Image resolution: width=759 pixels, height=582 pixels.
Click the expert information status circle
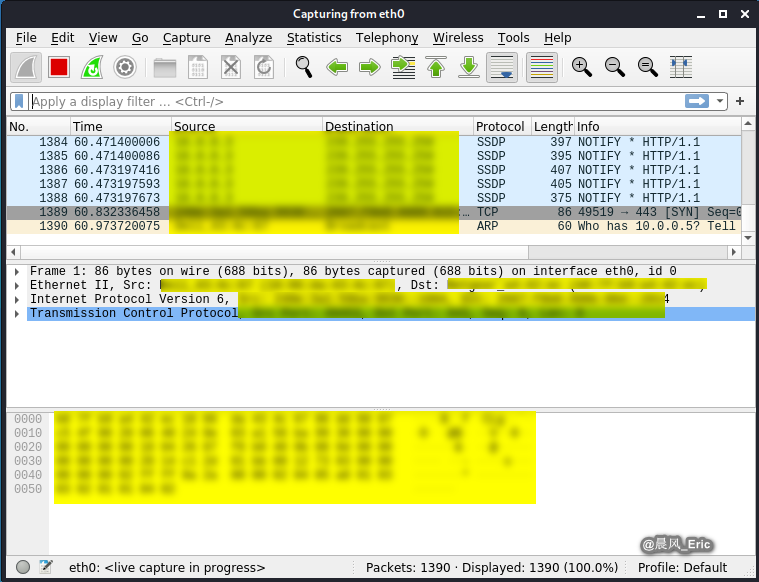point(23,567)
